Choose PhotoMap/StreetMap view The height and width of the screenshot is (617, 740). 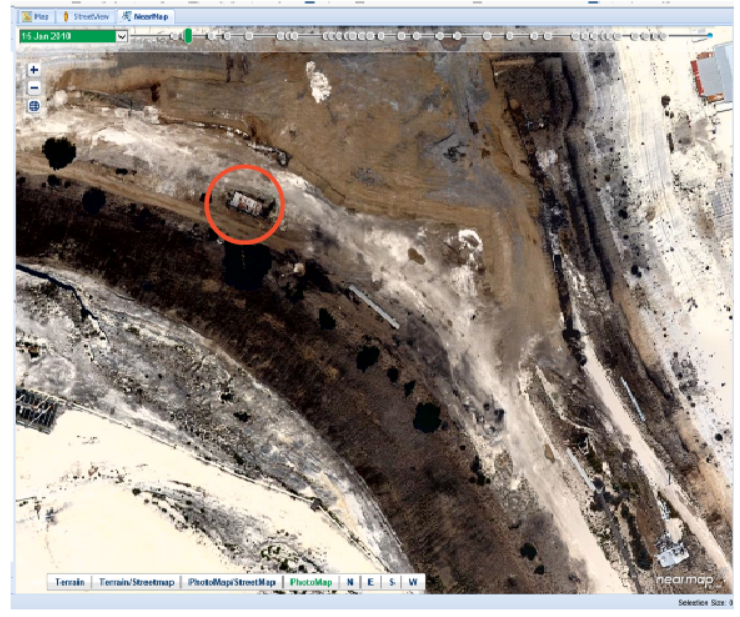pos(231,582)
